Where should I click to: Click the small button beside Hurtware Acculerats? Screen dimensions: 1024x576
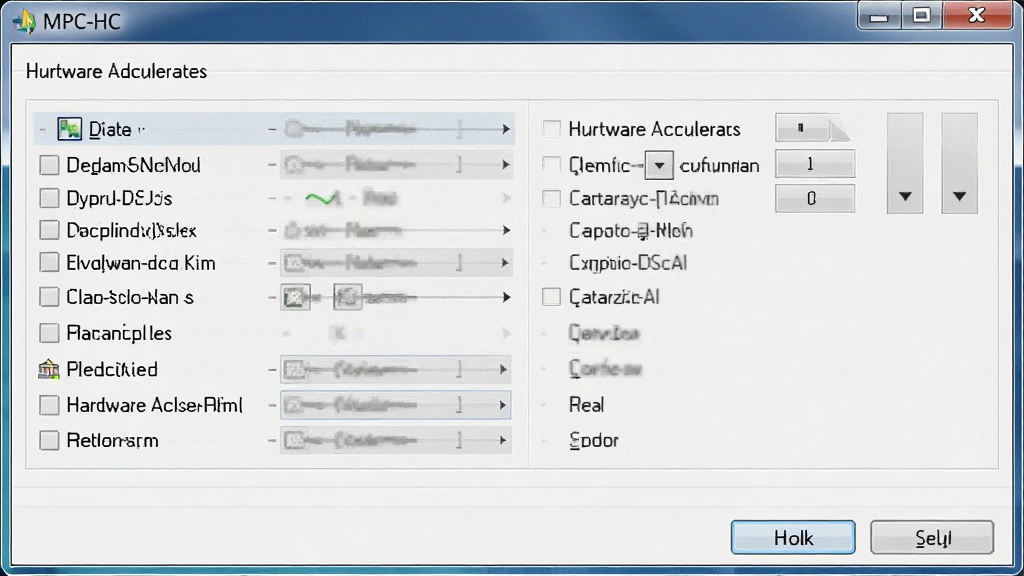pyautogui.click(x=813, y=128)
